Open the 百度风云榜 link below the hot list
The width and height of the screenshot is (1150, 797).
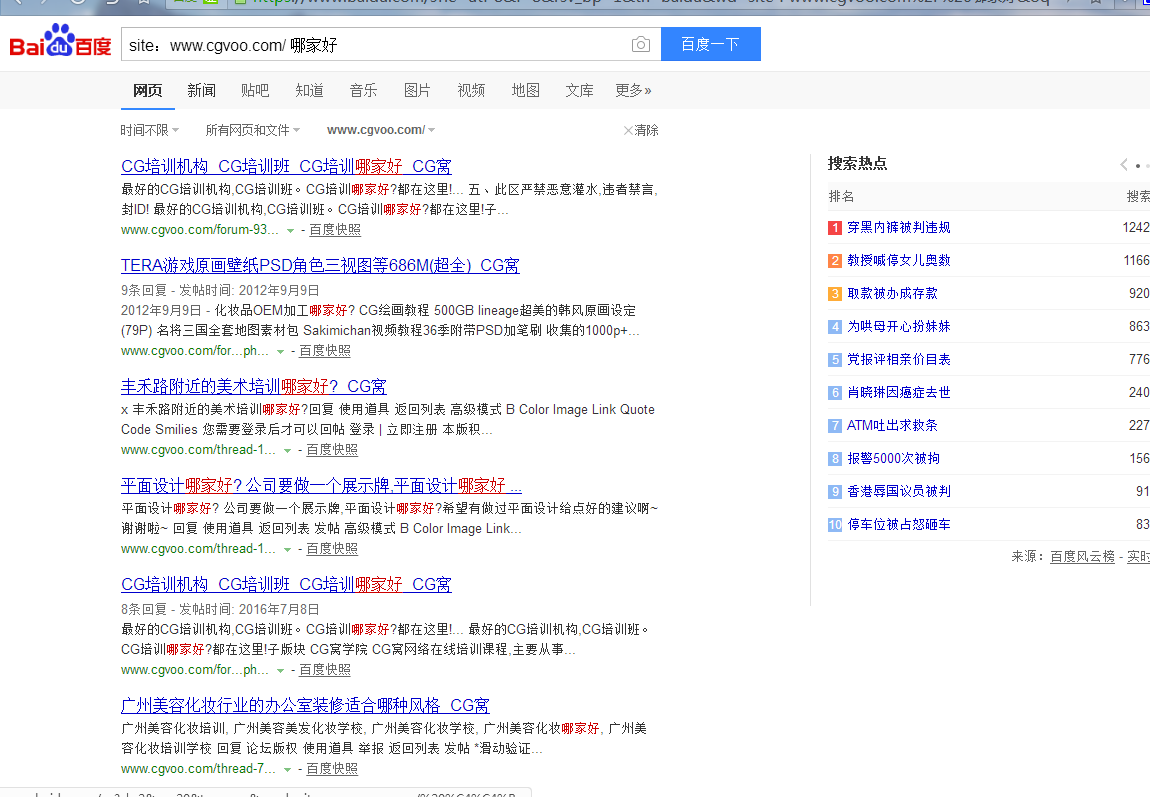click(x=1082, y=556)
